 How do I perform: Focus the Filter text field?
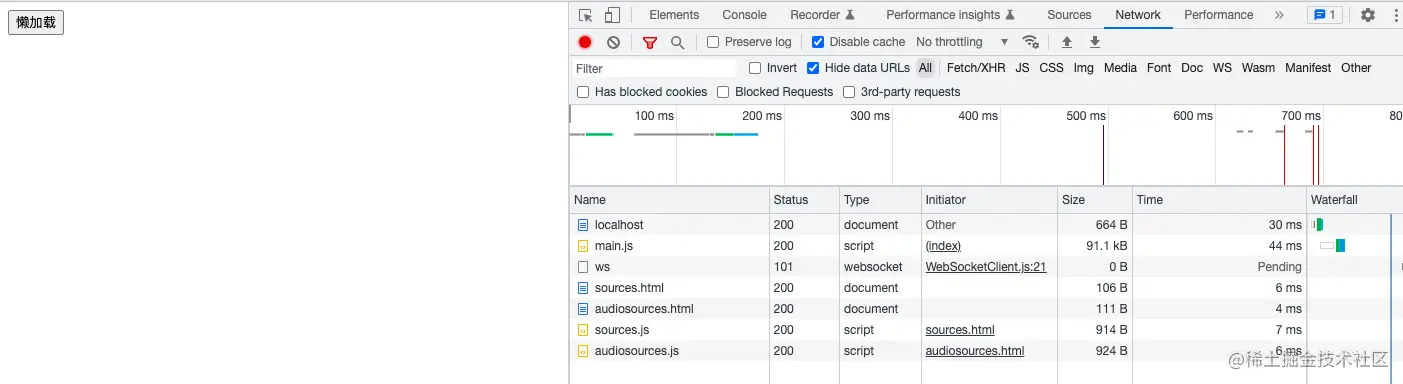click(653, 68)
